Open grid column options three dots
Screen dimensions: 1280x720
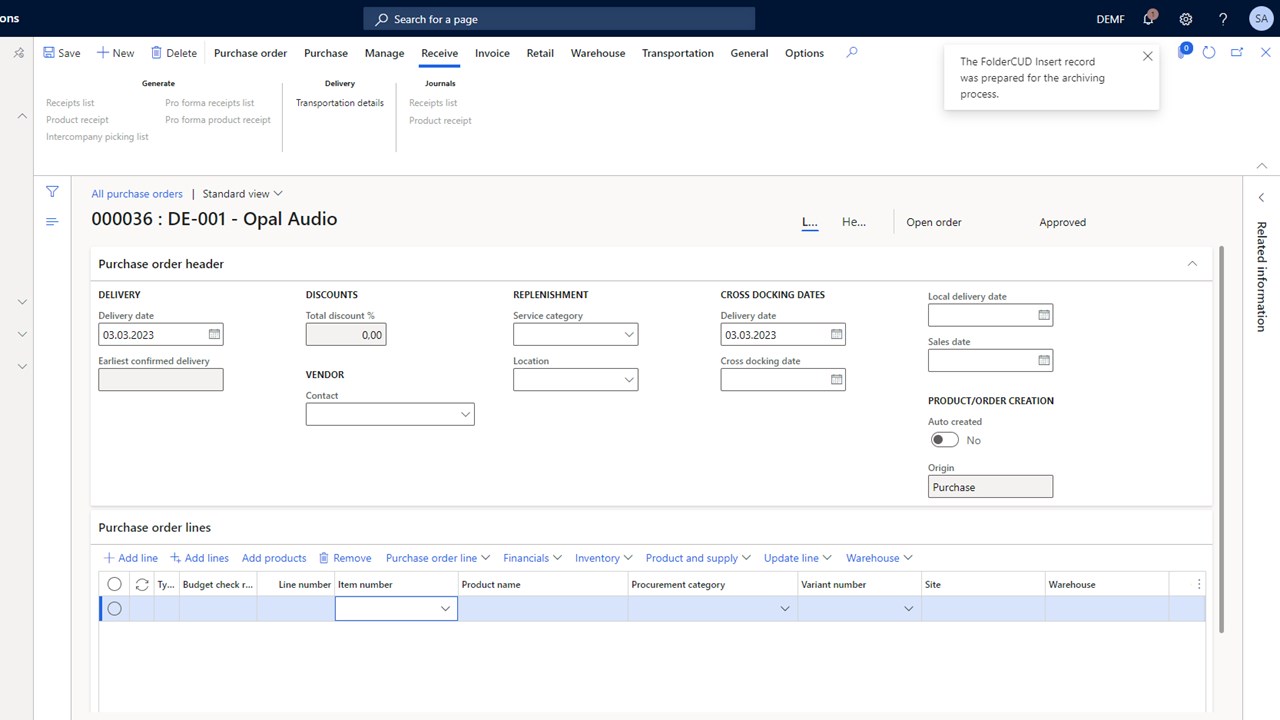(x=1199, y=584)
